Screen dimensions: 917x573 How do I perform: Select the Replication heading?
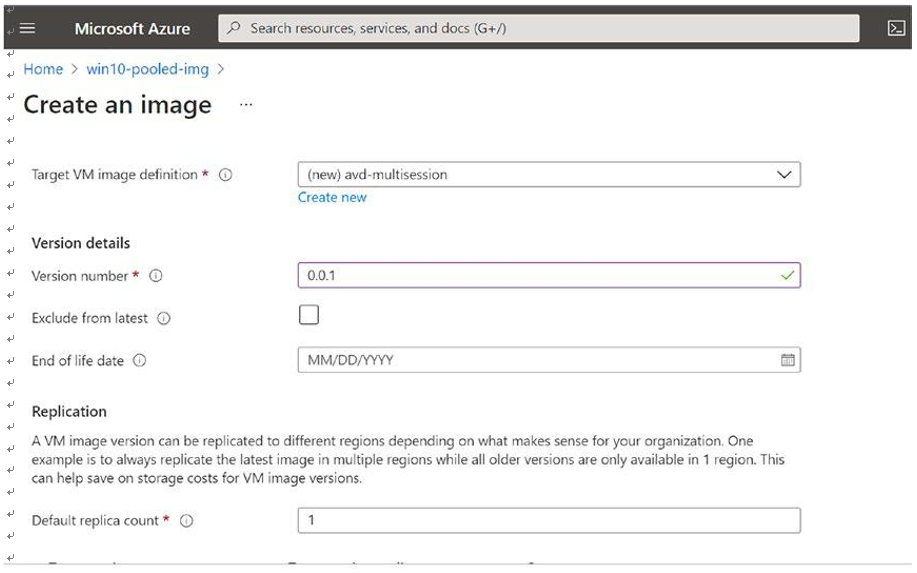[69, 412]
